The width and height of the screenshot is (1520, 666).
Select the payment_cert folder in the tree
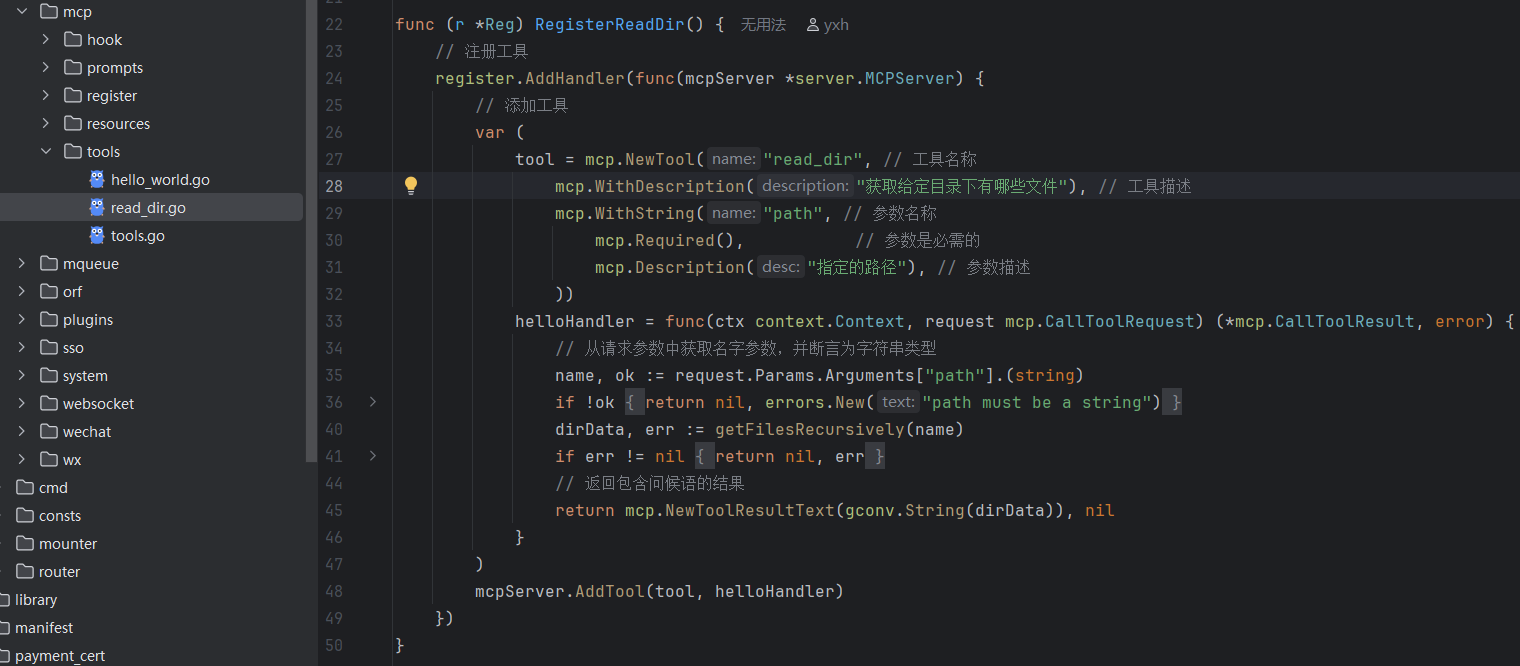(60, 656)
